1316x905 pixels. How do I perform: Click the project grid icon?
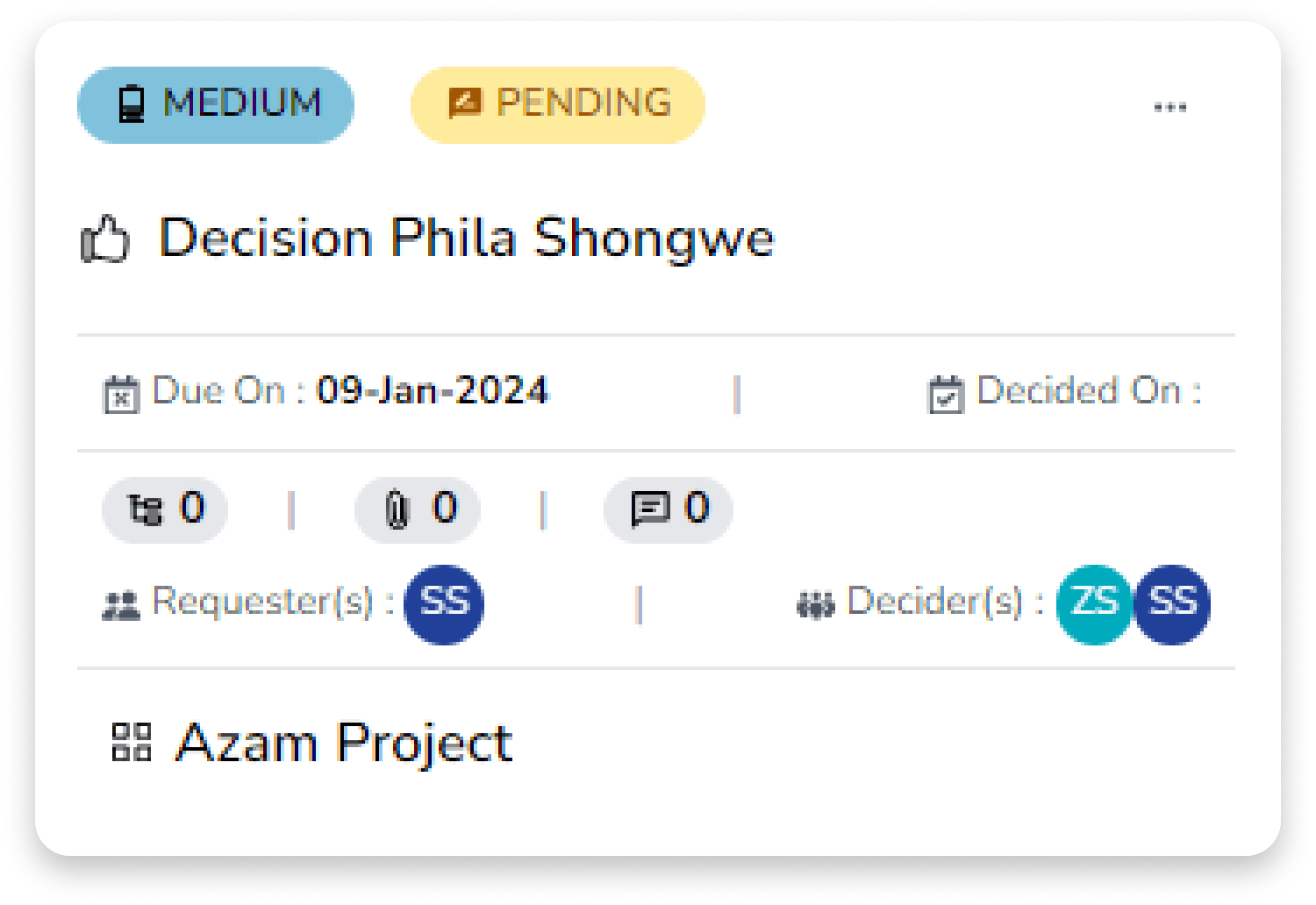(132, 742)
